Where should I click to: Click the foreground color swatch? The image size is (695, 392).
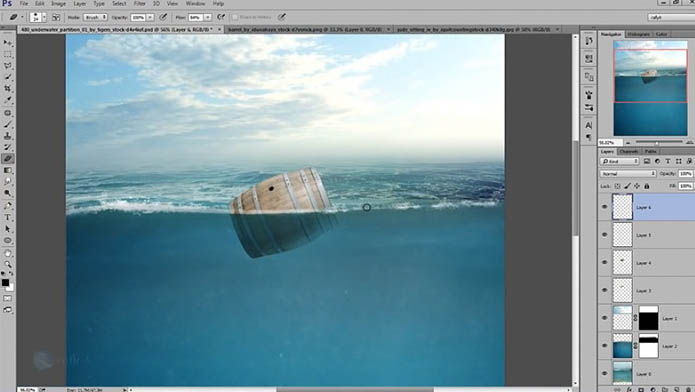click(x=5, y=282)
